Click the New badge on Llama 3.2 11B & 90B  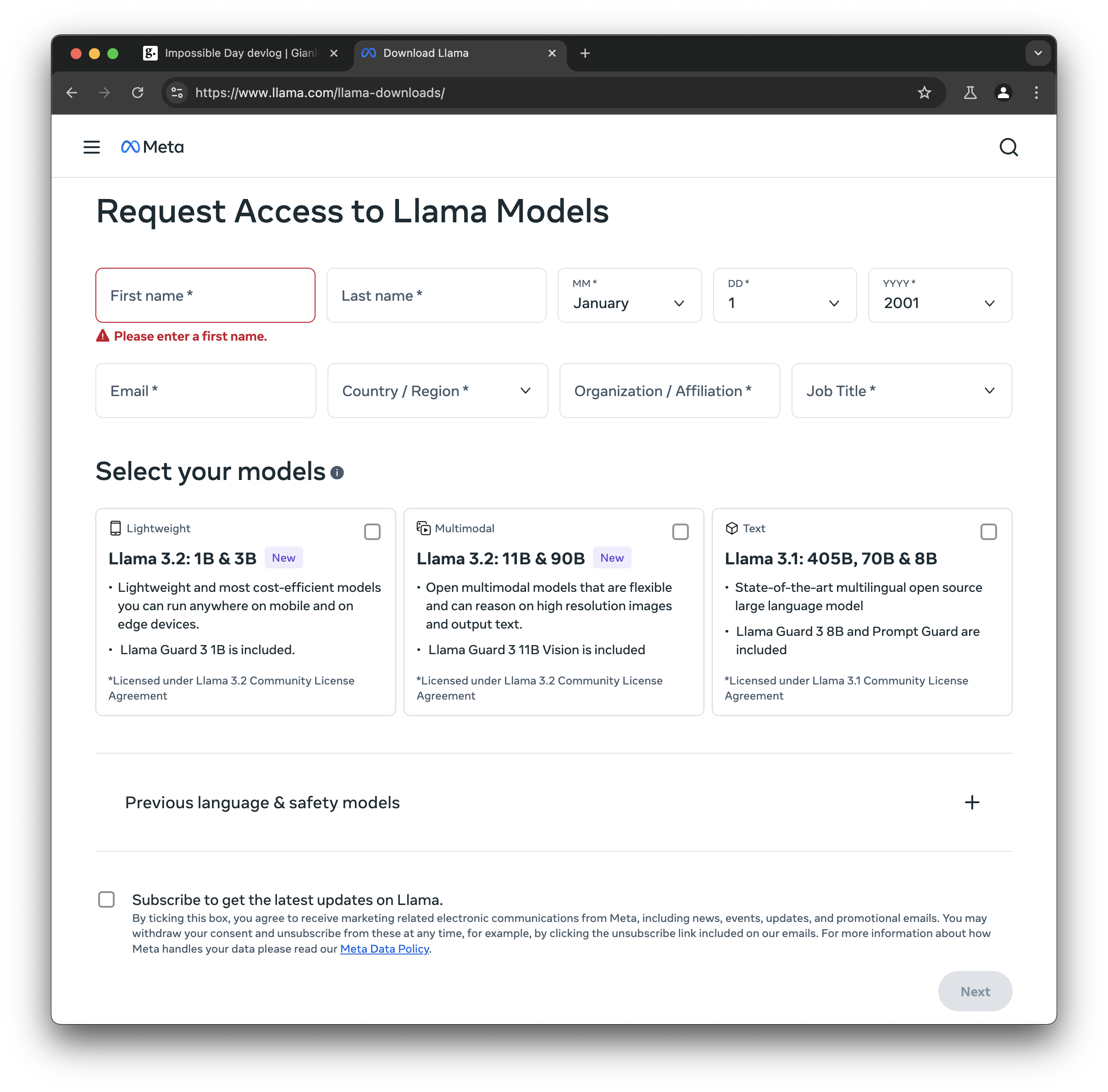(x=612, y=558)
